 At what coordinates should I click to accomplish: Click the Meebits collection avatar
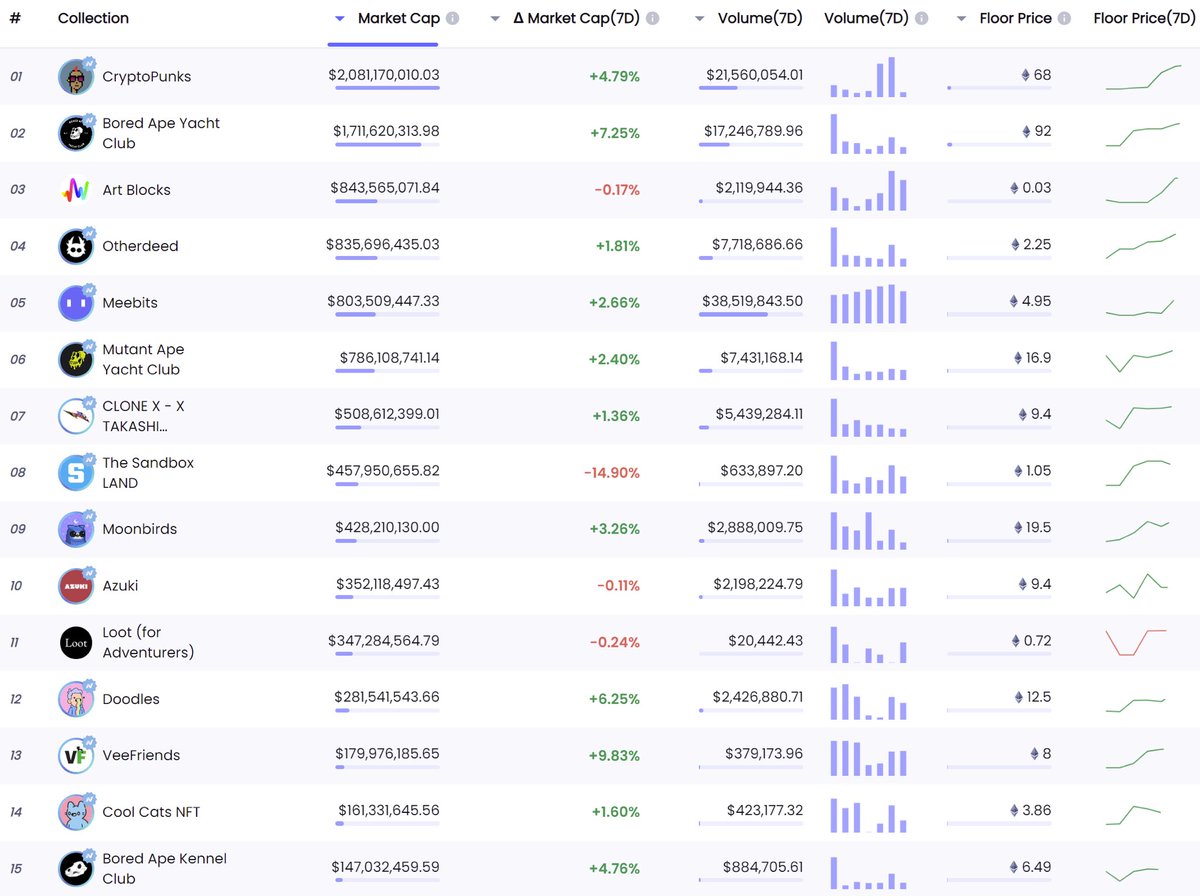pos(76,303)
